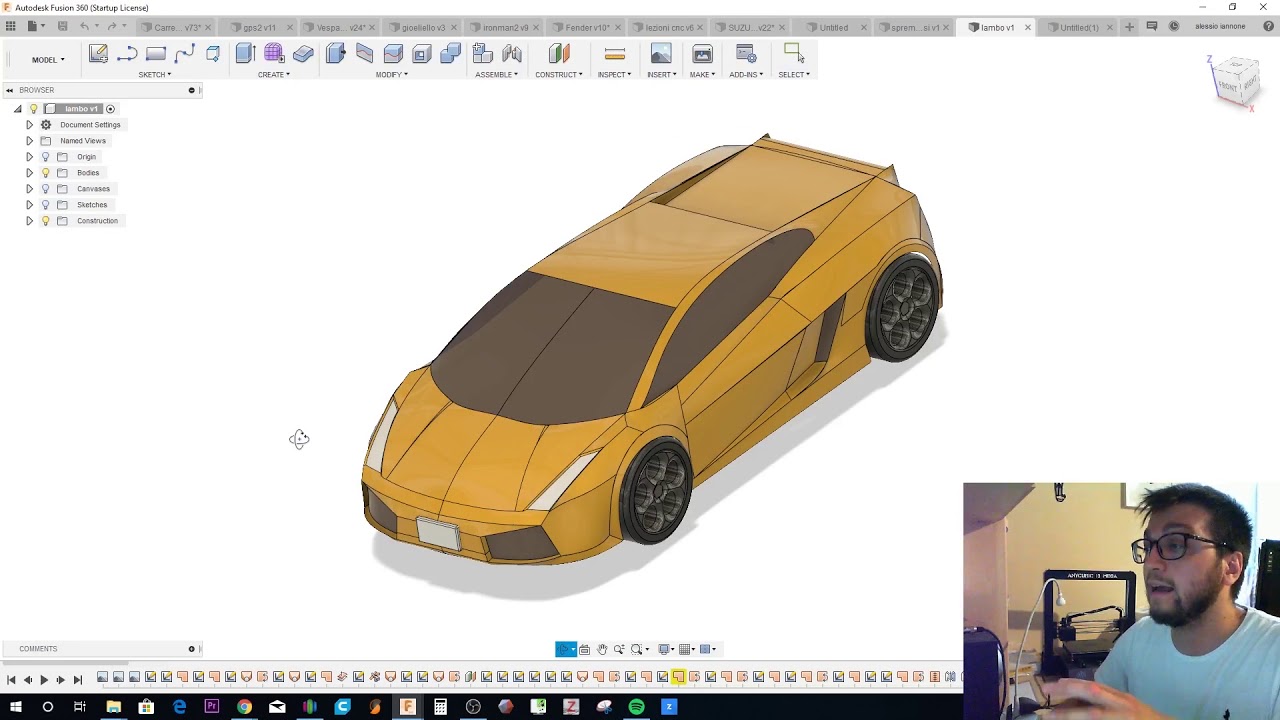1280x720 pixels.
Task: Click the highlighted yellow timeline feature marker
Action: pos(678,678)
